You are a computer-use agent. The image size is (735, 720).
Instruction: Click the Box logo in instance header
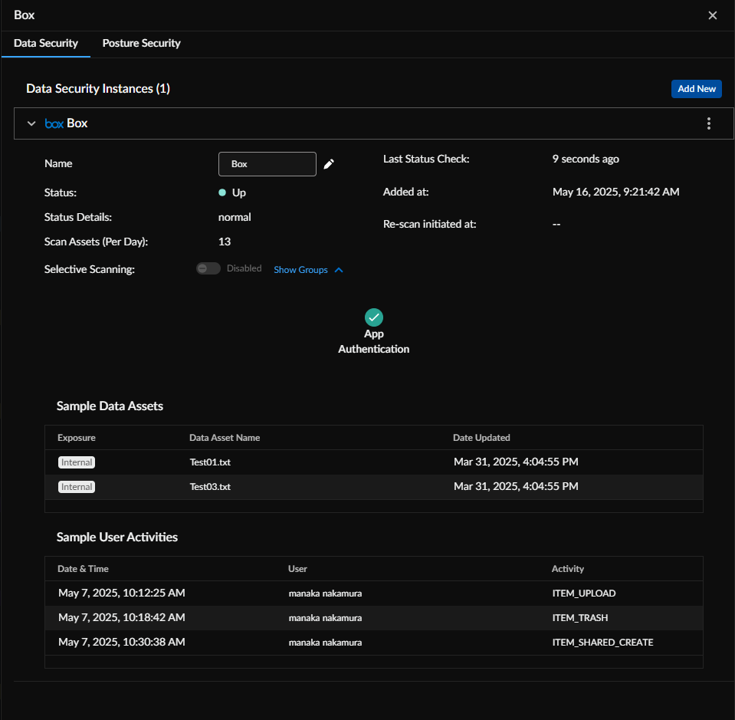(54, 124)
